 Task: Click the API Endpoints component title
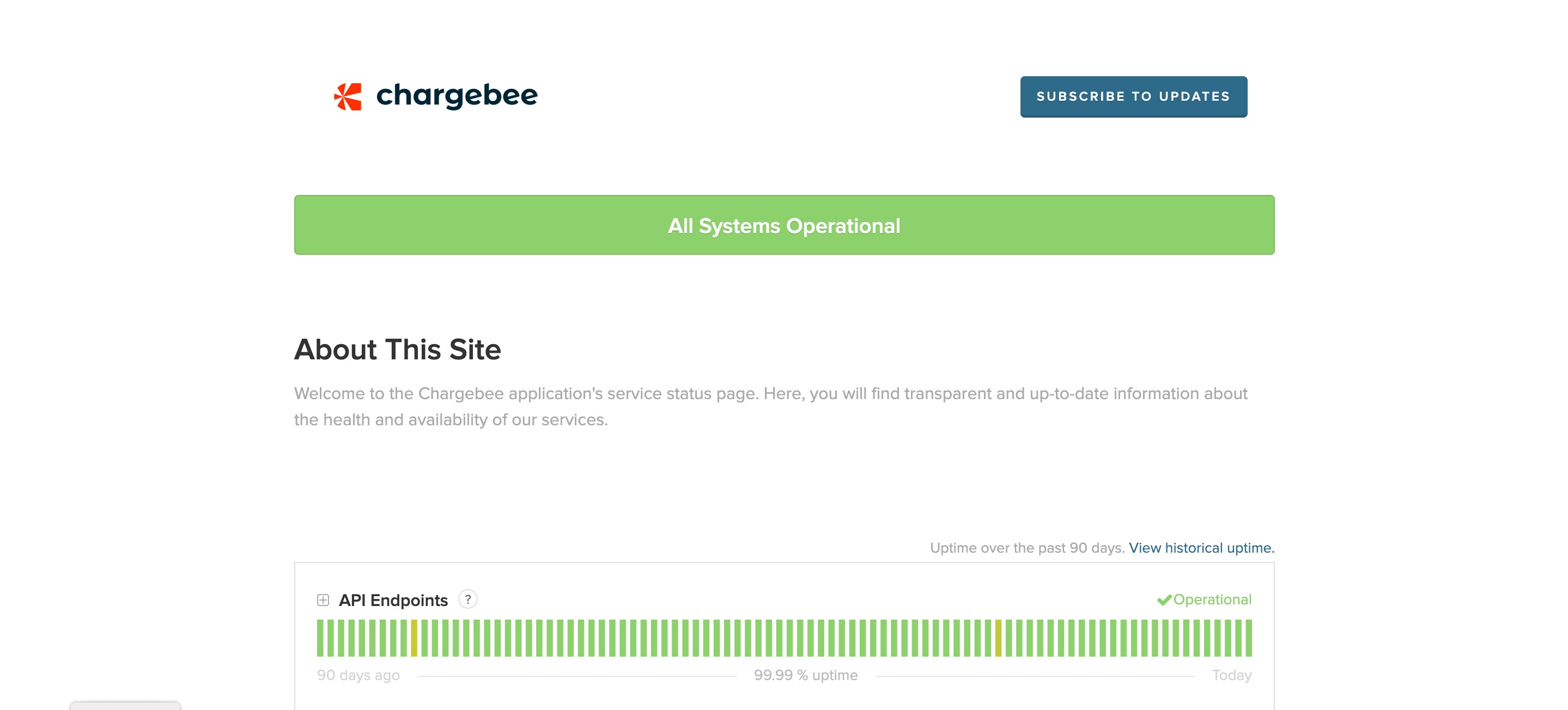coord(393,600)
